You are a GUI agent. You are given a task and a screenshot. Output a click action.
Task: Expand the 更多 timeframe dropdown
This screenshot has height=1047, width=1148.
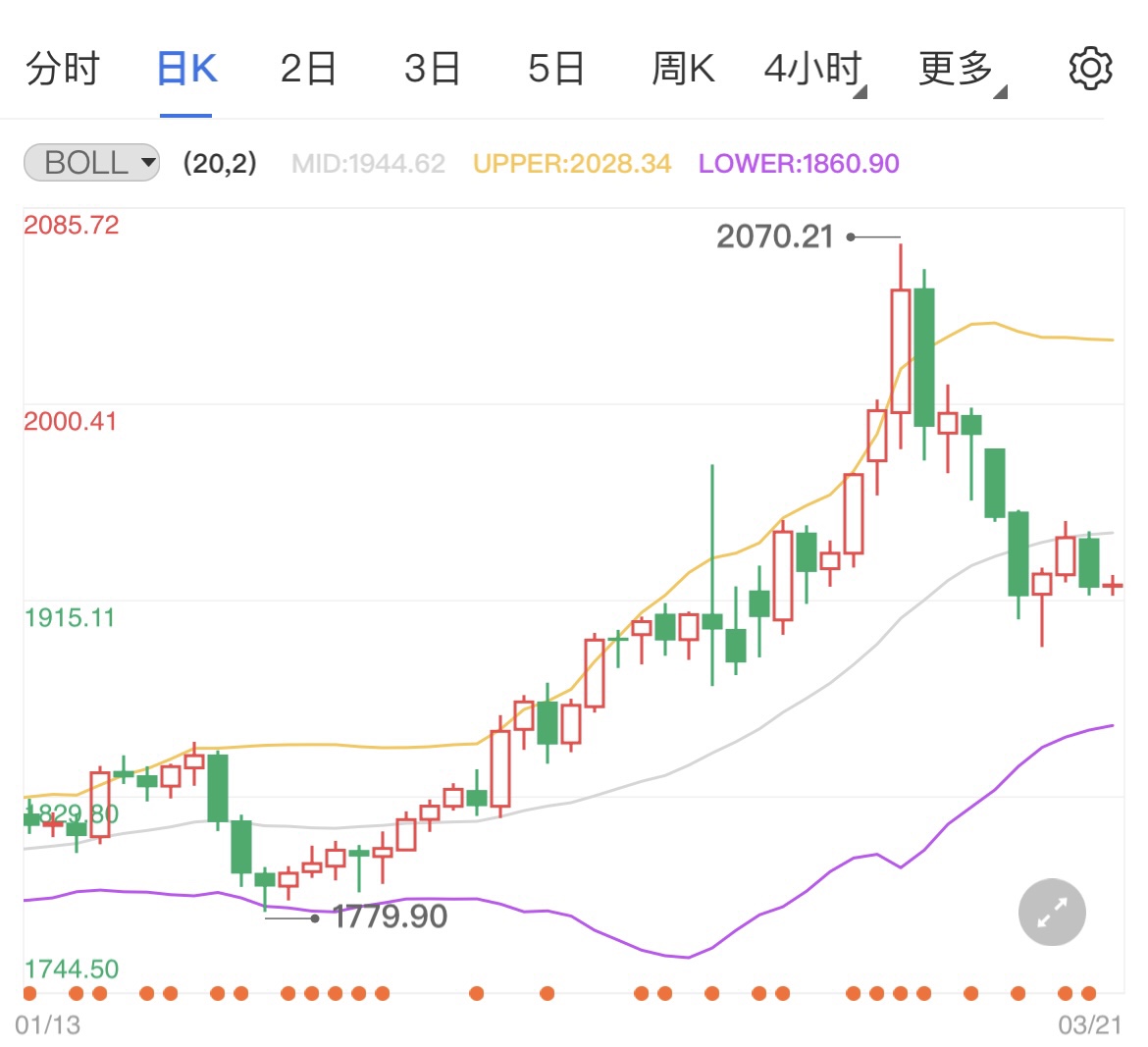(957, 68)
